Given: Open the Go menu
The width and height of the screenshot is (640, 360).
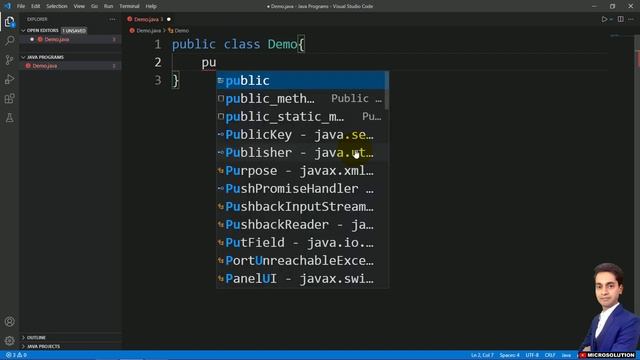Looking at the screenshot, I should (x=94, y=6).
